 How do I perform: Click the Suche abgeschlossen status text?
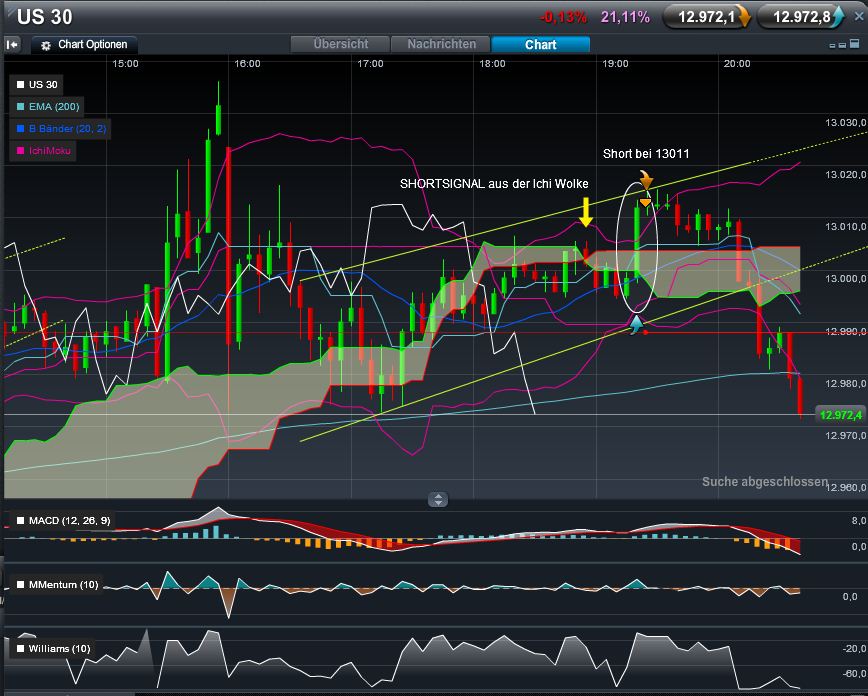[765, 482]
